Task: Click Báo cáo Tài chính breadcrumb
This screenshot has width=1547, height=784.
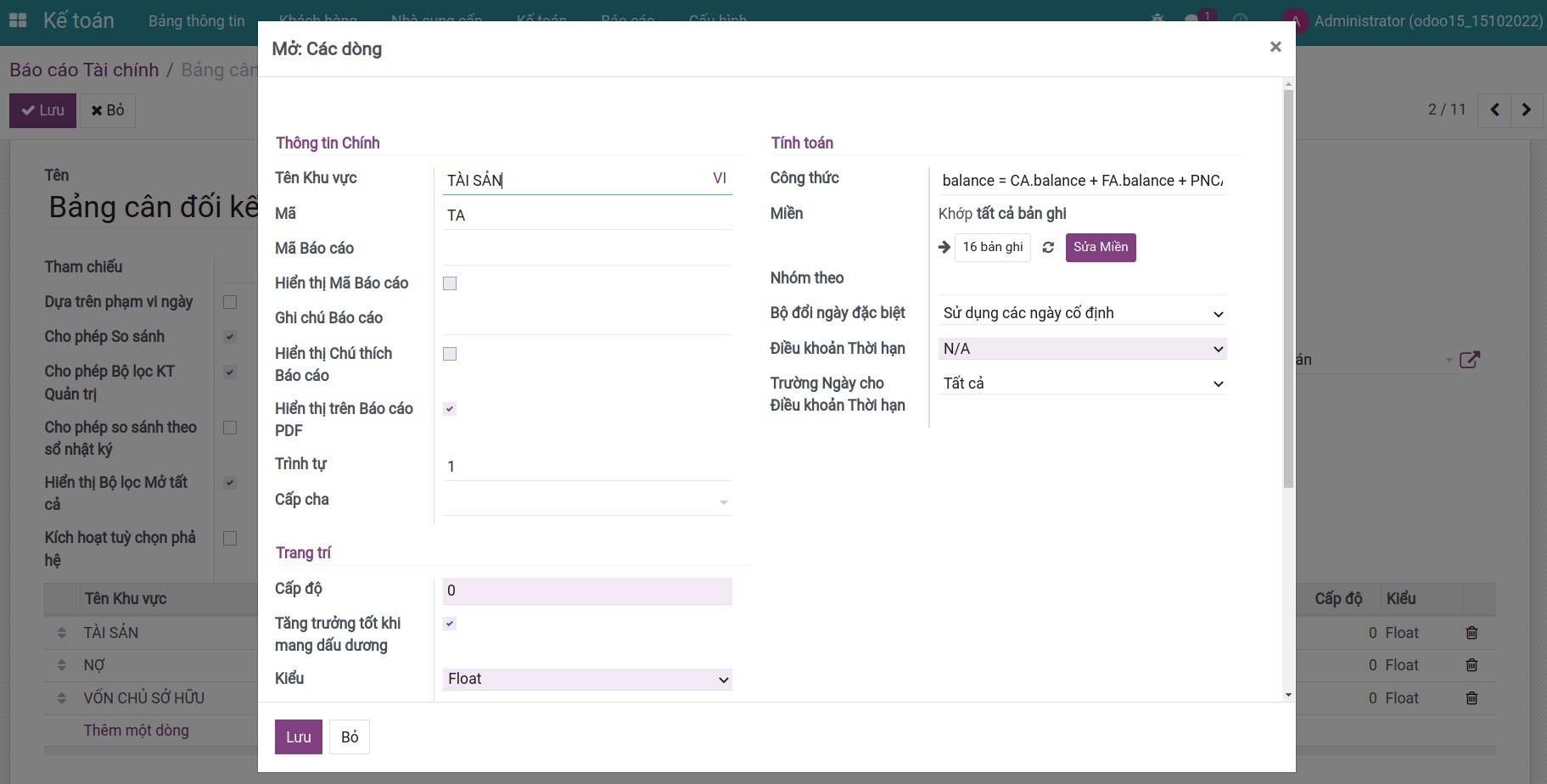Action: [x=84, y=70]
